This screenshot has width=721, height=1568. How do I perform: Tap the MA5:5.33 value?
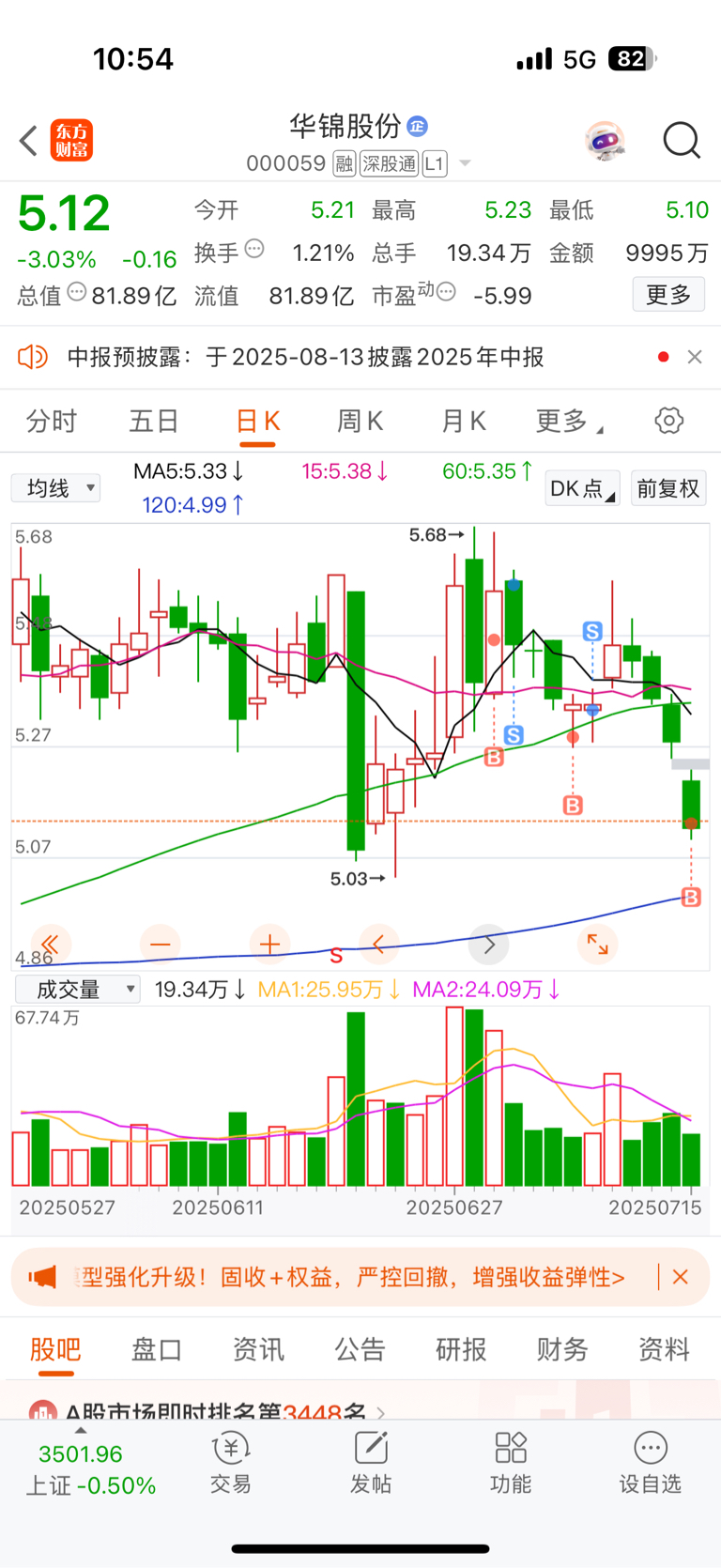coord(189,471)
